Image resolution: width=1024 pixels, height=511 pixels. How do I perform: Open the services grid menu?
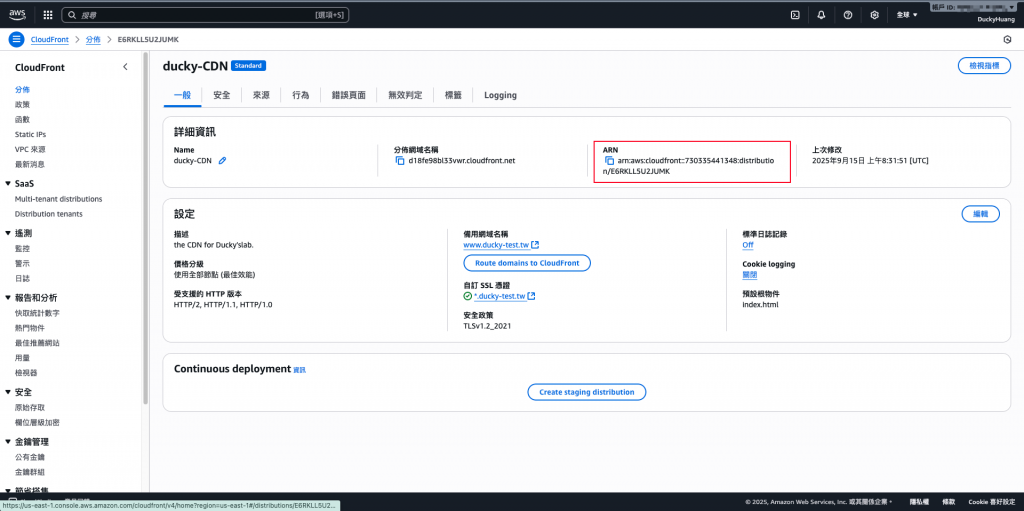48,14
